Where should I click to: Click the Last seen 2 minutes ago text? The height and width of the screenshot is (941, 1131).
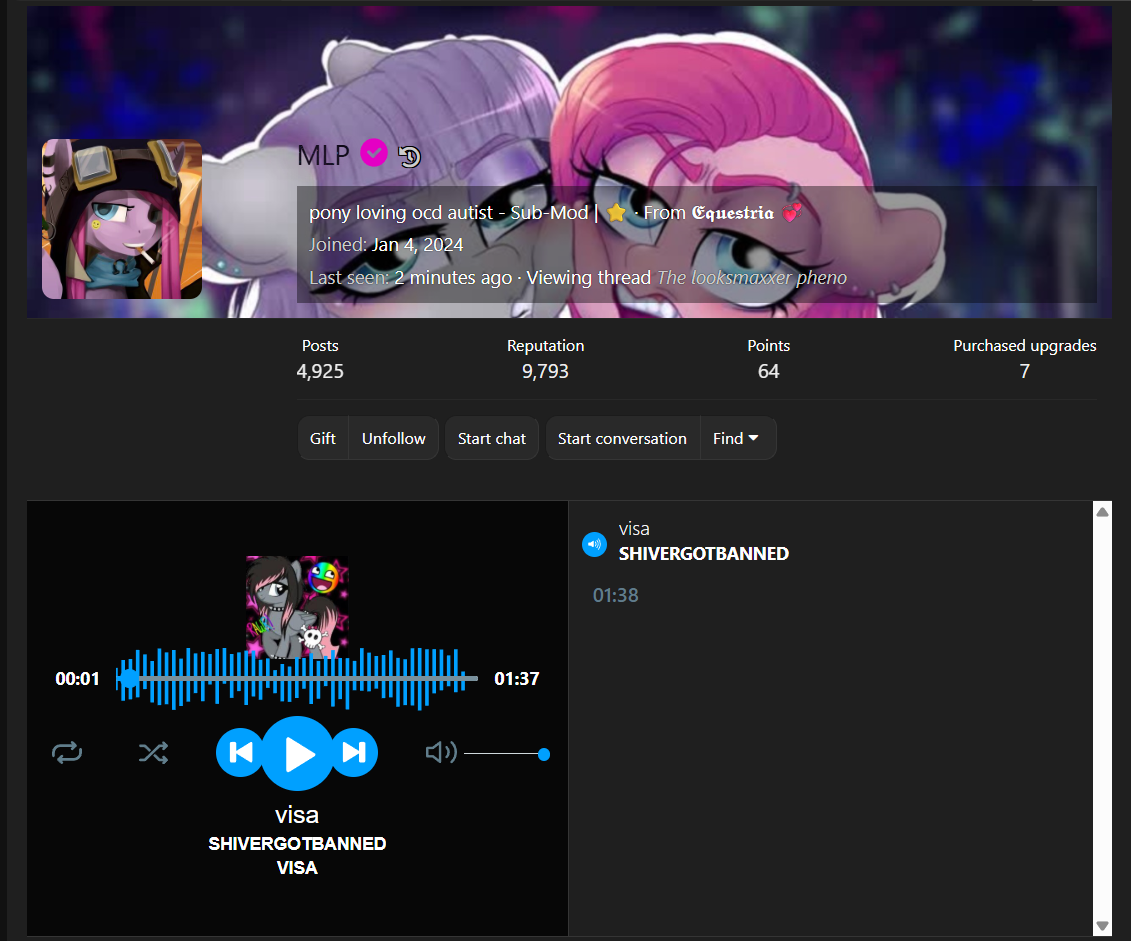pyautogui.click(x=410, y=278)
